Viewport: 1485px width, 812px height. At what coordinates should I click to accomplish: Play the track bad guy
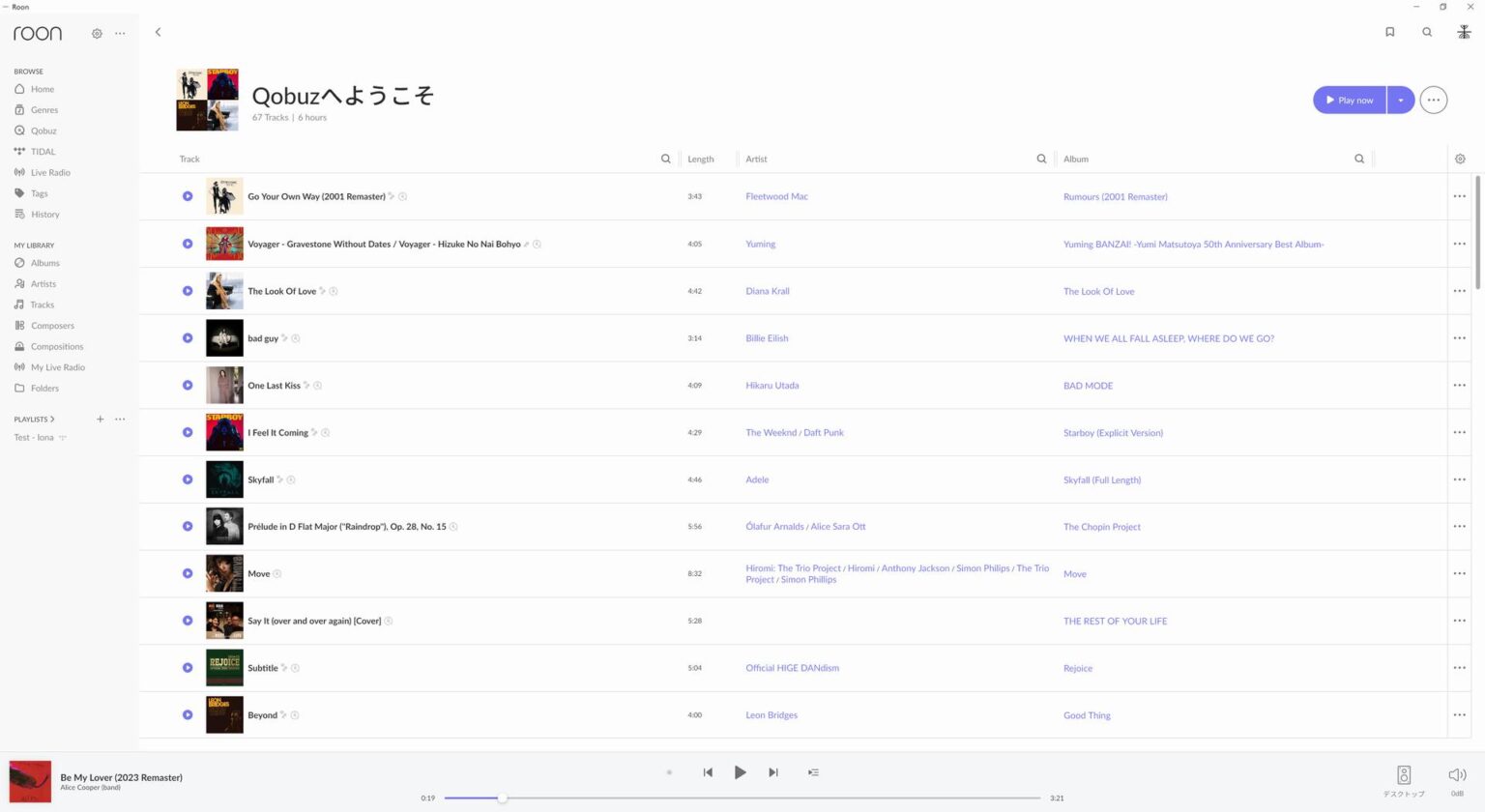pyautogui.click(x=188, y=338)
